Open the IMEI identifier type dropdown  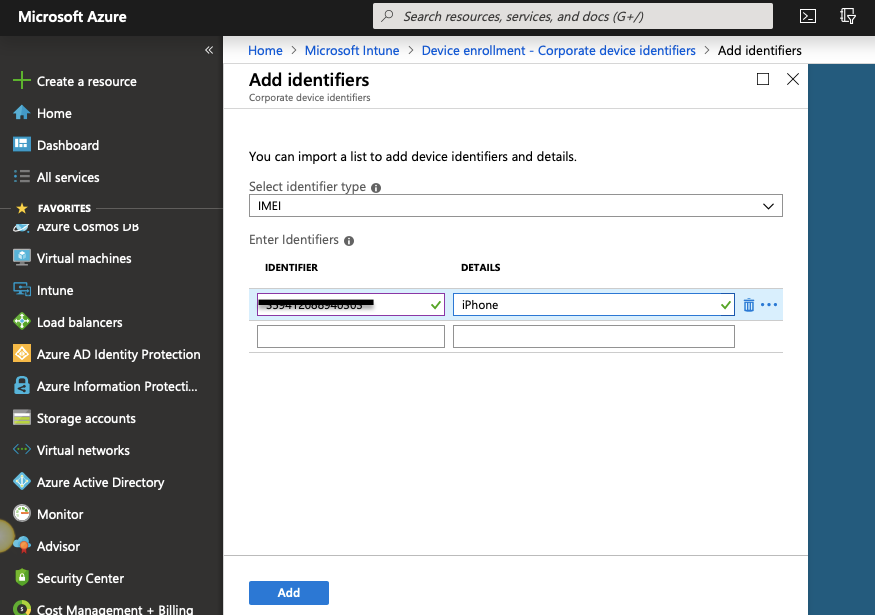tap(516, 206)
